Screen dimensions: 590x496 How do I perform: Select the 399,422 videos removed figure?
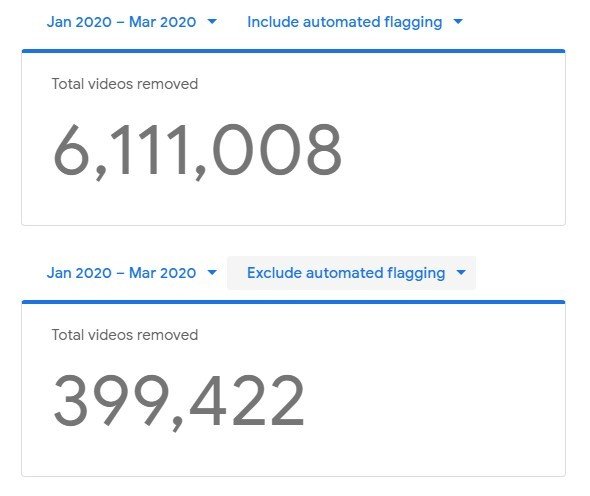pyautogui.click(x=179, y=402)
